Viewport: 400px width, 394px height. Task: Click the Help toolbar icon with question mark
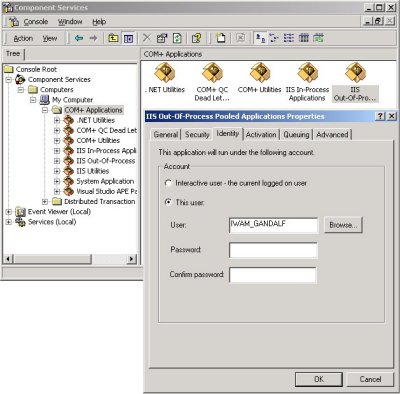pos(196,38)
